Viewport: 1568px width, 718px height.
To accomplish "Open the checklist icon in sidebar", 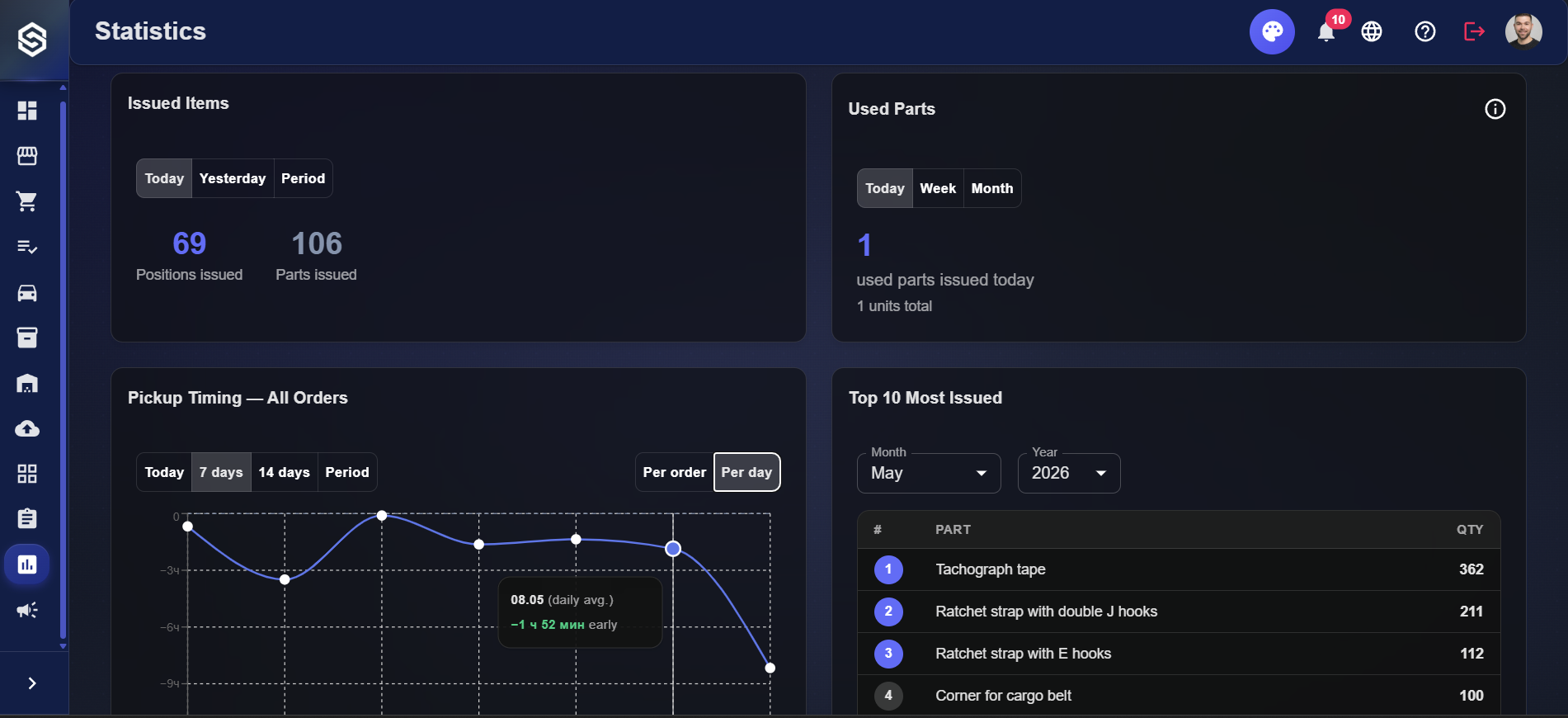I will pyautogui.click(x=27, y=247).
